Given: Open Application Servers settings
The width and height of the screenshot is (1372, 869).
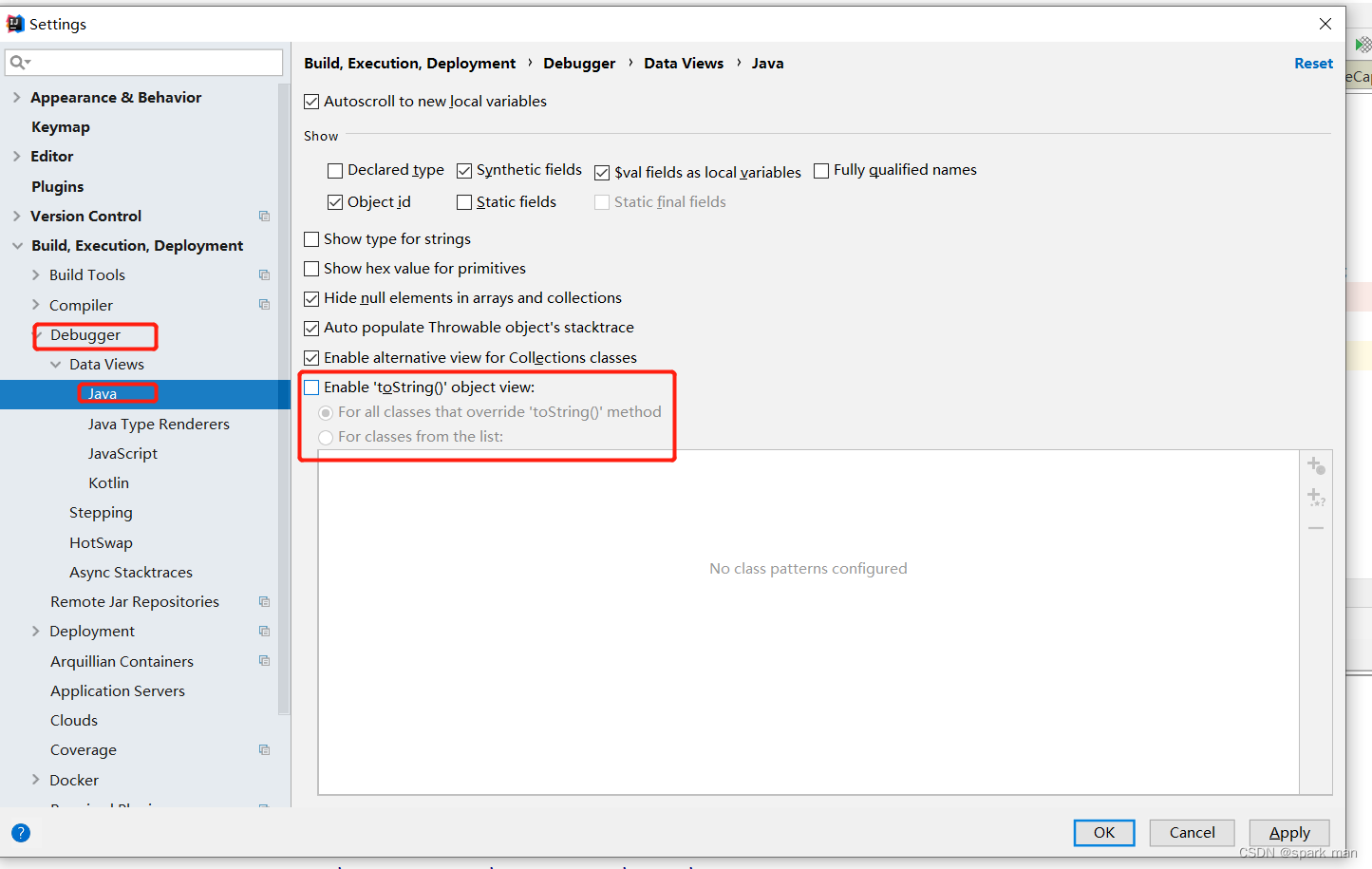Looking at the screenshot, I should click(118, 691).
